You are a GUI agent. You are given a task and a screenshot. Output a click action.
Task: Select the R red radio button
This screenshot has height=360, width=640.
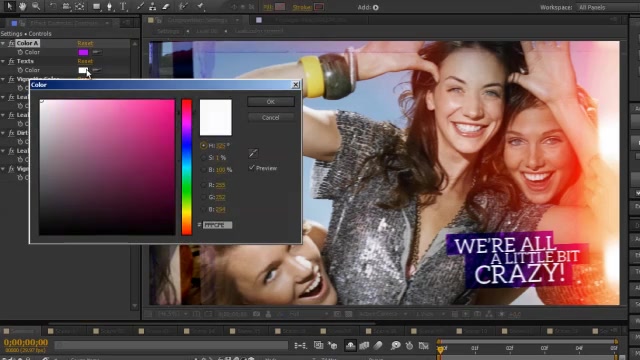(203, 185)
